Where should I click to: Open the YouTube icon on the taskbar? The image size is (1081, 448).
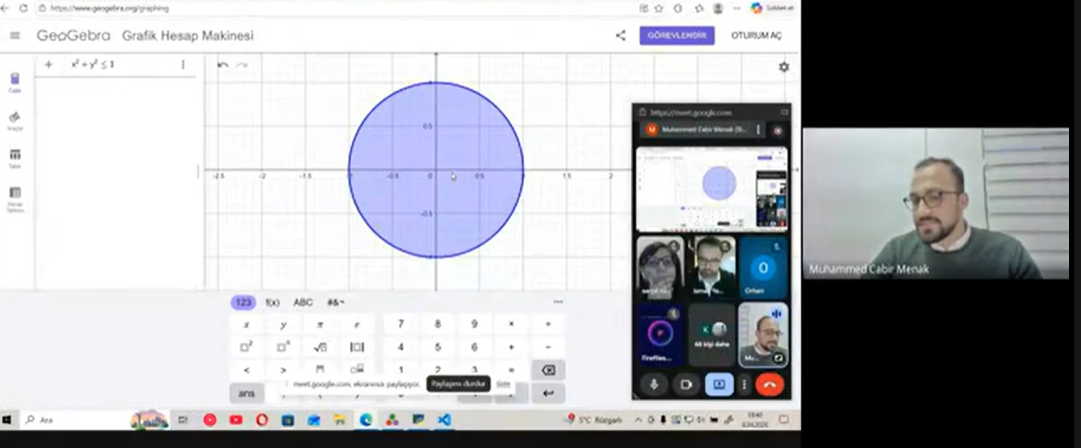click(236, 420)
